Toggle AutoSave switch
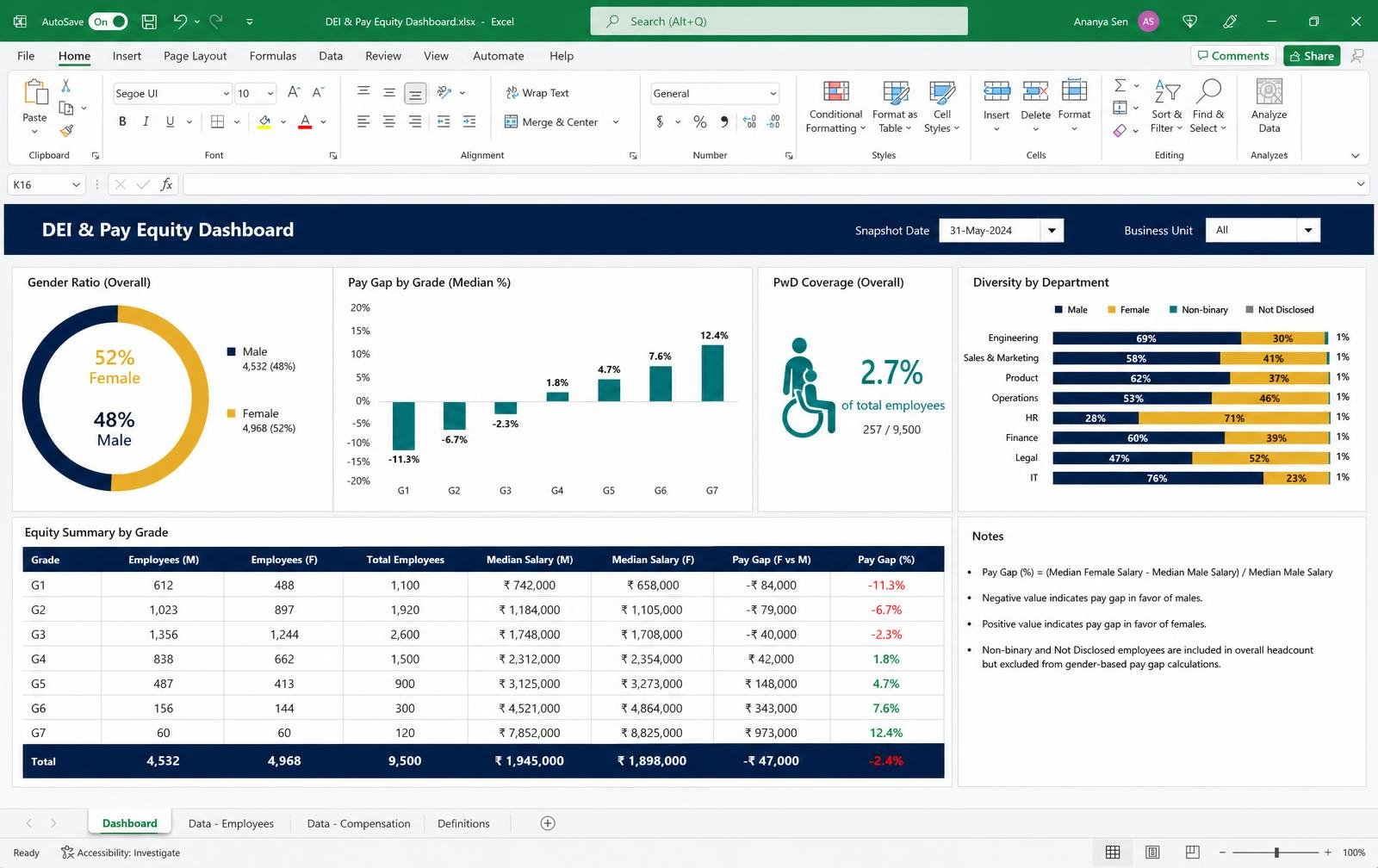The width and height of the screenshot is (1378, 868). [x=109, y=22]
